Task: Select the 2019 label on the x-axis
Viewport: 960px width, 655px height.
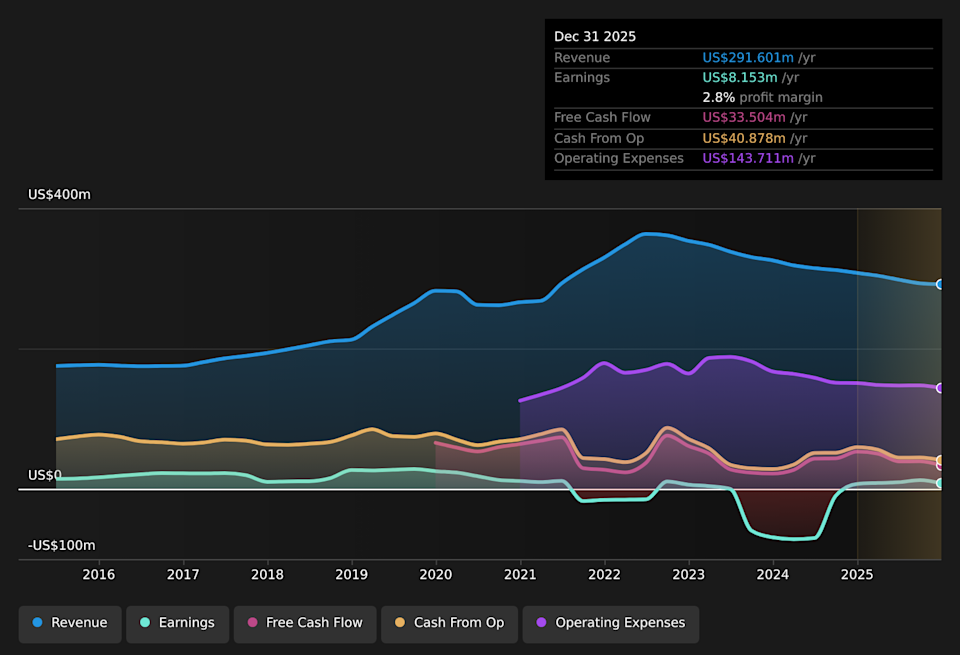Action: 351,574
